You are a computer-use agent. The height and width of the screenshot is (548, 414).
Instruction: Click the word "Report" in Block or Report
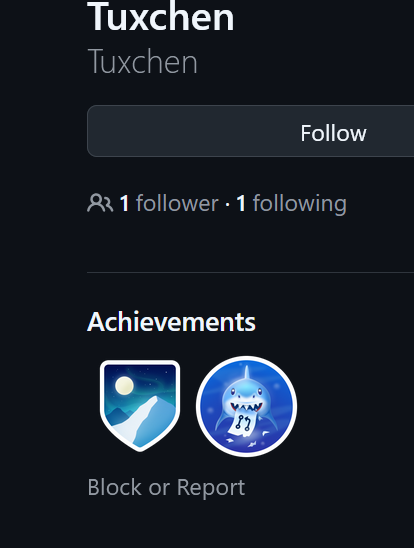pyautogui.click(x=211, y=488)
